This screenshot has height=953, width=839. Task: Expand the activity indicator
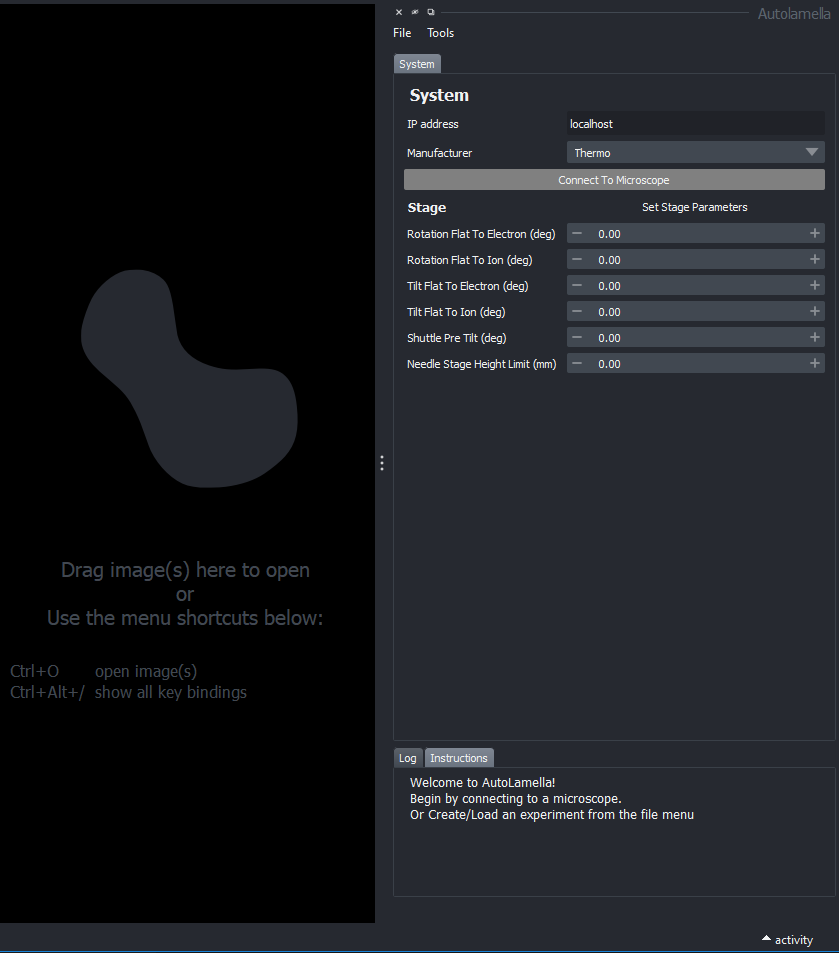tap(787, 939)
